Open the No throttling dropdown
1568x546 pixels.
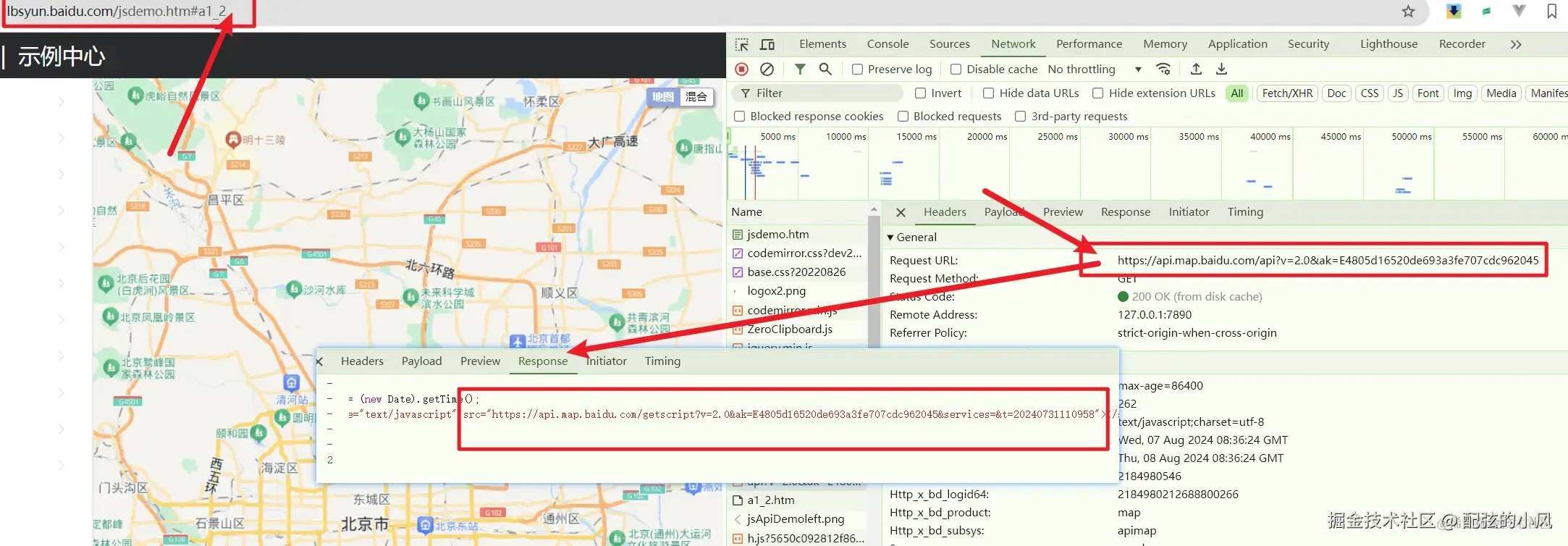tap(1095, 69)
